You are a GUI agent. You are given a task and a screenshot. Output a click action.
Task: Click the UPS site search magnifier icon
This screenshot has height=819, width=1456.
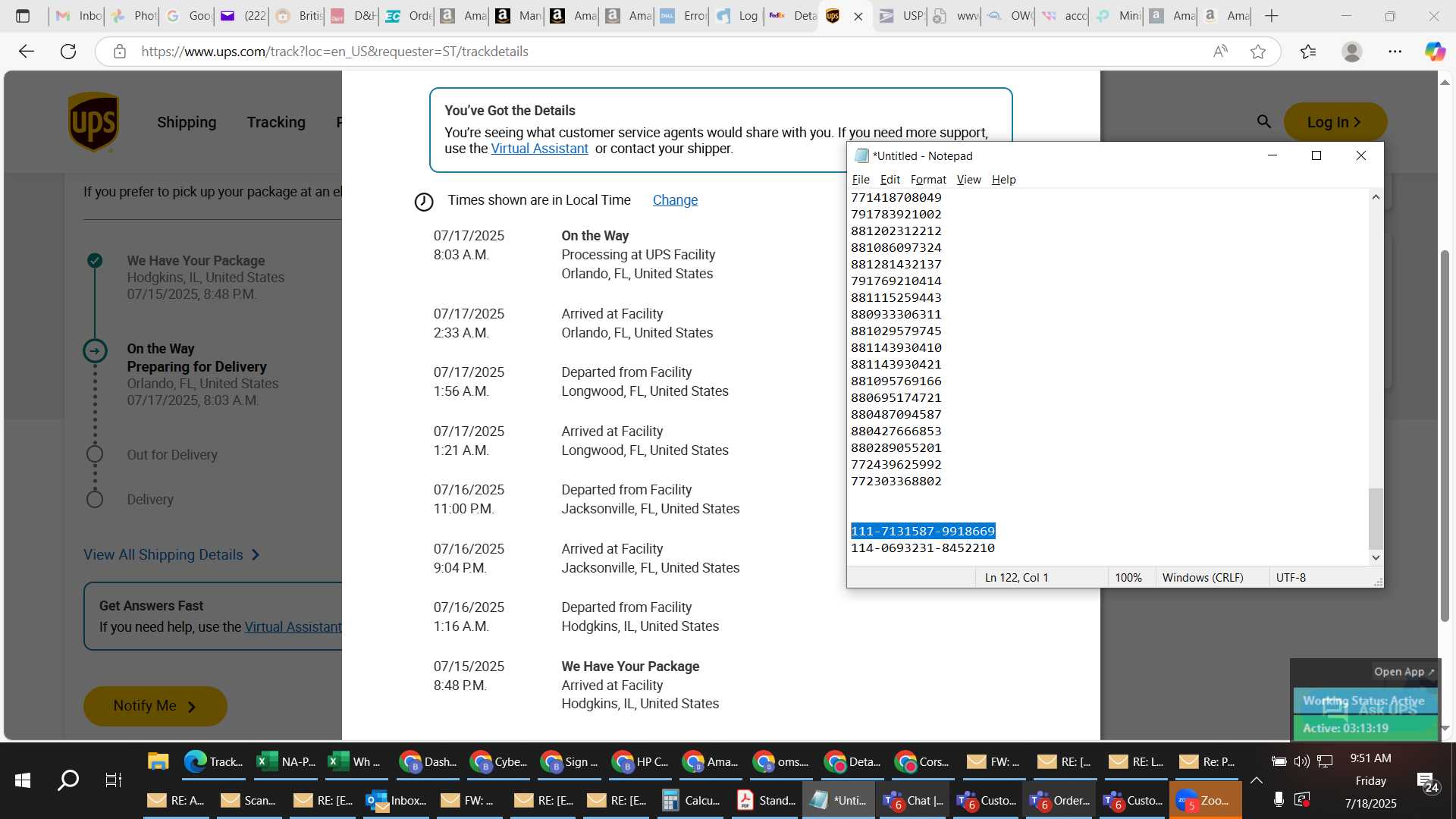(1263, 121)
